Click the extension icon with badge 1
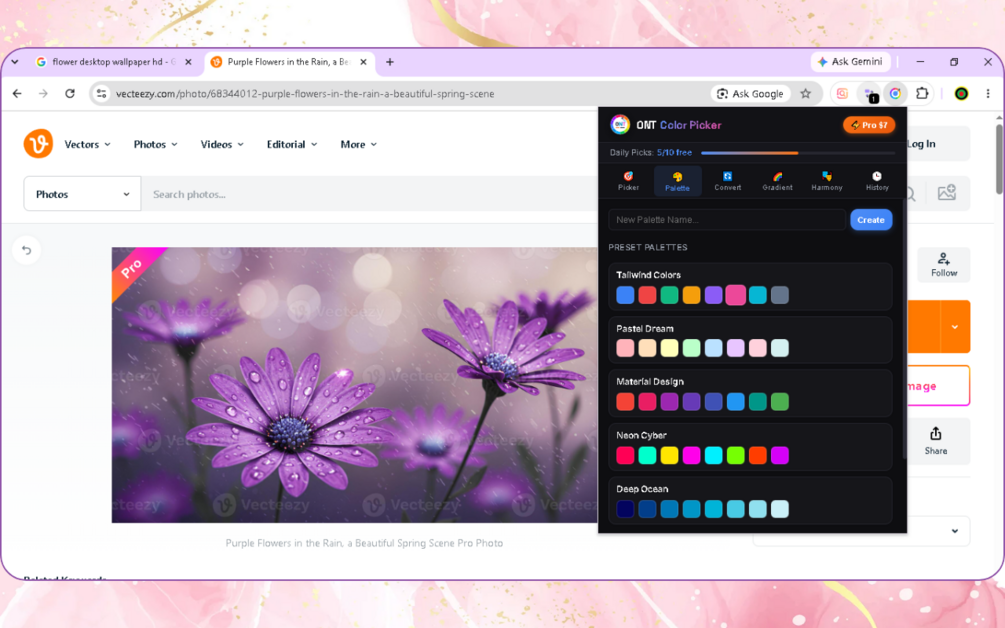Image resolution: width=1005 pixels, height=628 pixels. click(869, 94)
